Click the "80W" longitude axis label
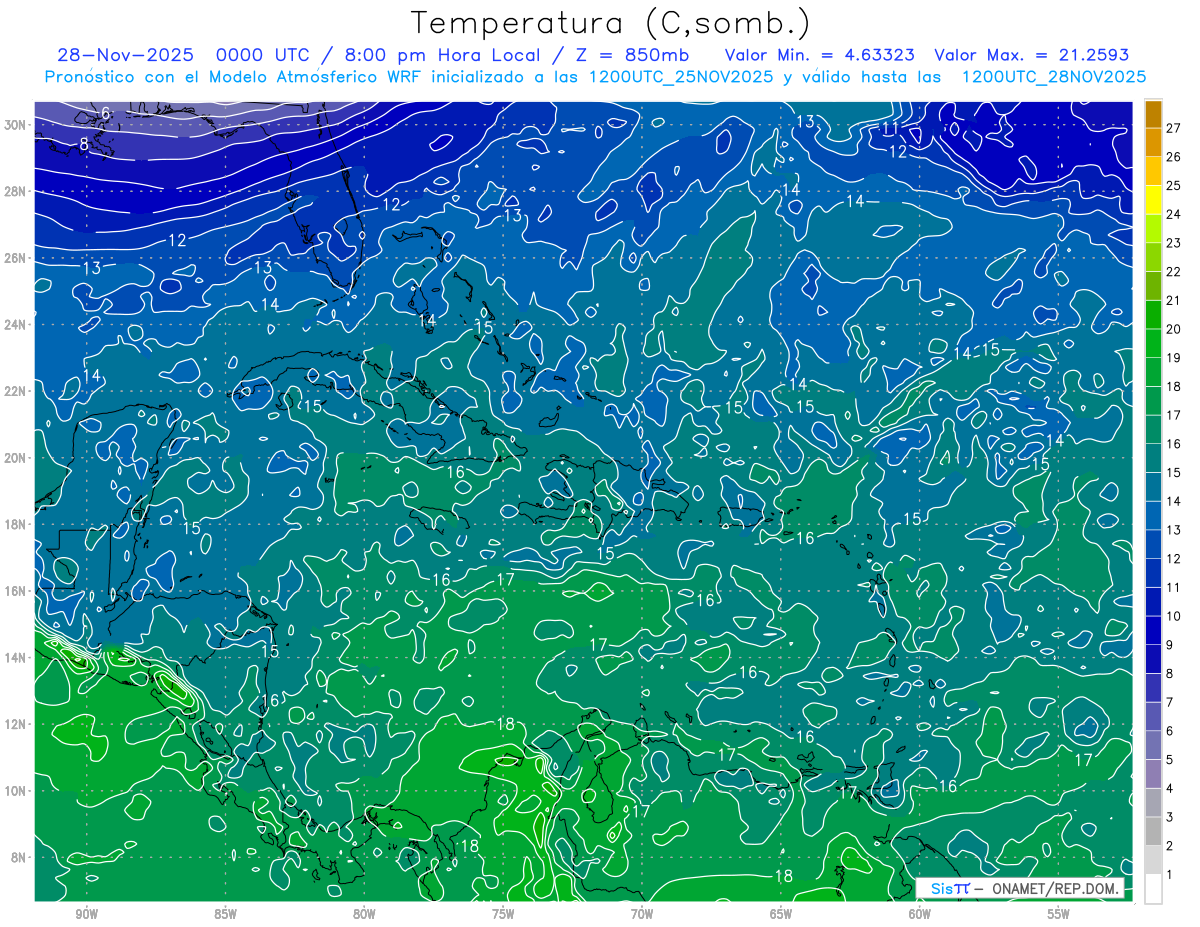 click(x=364, y=913)
